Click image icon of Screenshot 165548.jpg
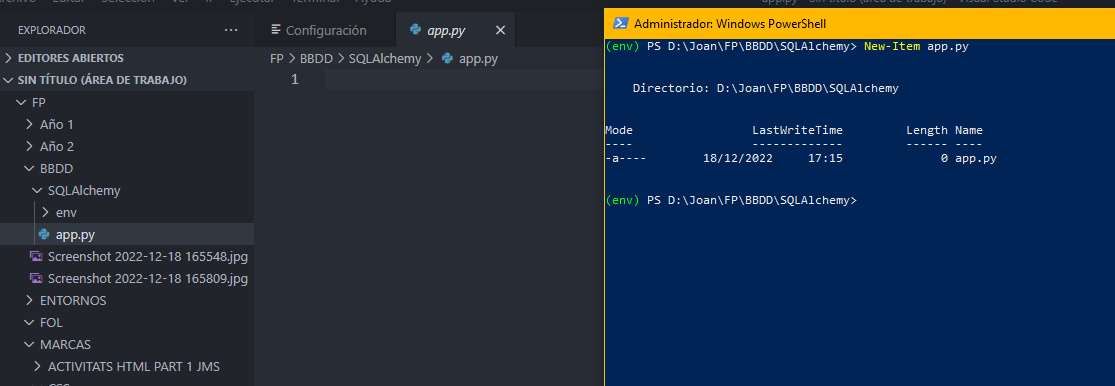The height and width of the screenshot is (386, 1115). pos(36,256)
